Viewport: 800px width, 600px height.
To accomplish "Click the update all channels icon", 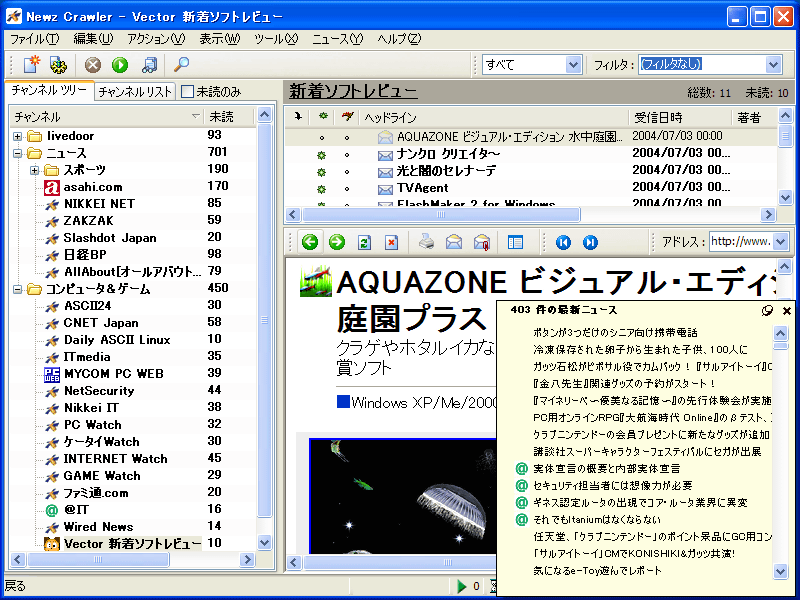I will click(x=148, y=65).
